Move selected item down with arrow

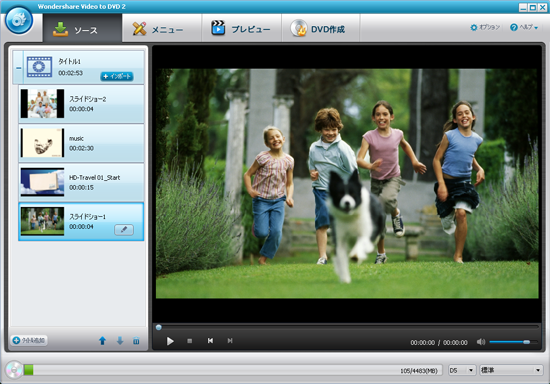tap(120, 341)
